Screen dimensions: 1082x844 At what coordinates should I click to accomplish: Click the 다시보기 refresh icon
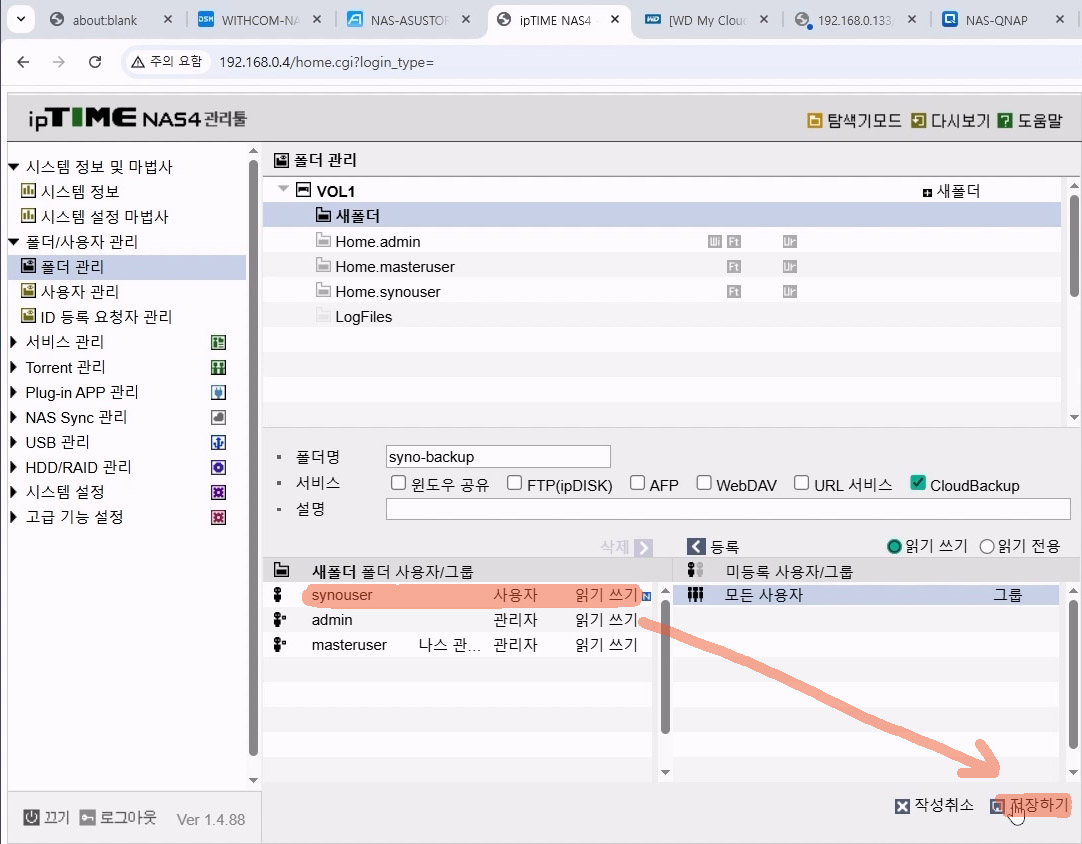[919, 121]
